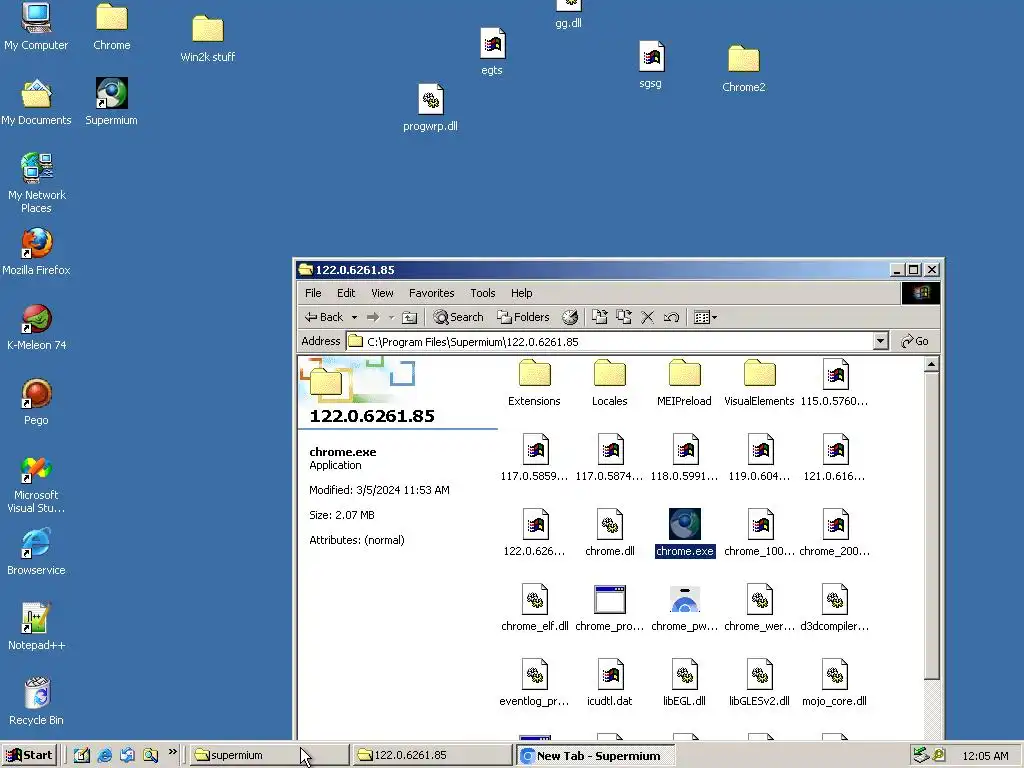Click the taskbar clock showing 12:05 AM
Image resolution: width=1024 pixels, height=768 pixels.
(x=985, y=756)
